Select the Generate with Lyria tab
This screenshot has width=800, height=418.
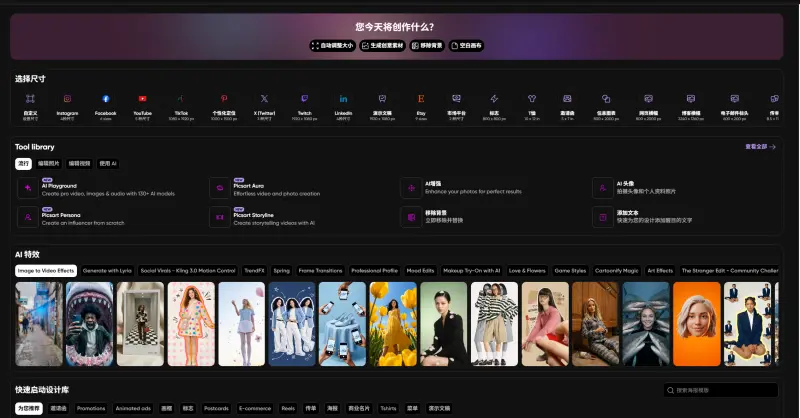pos(107,270)
